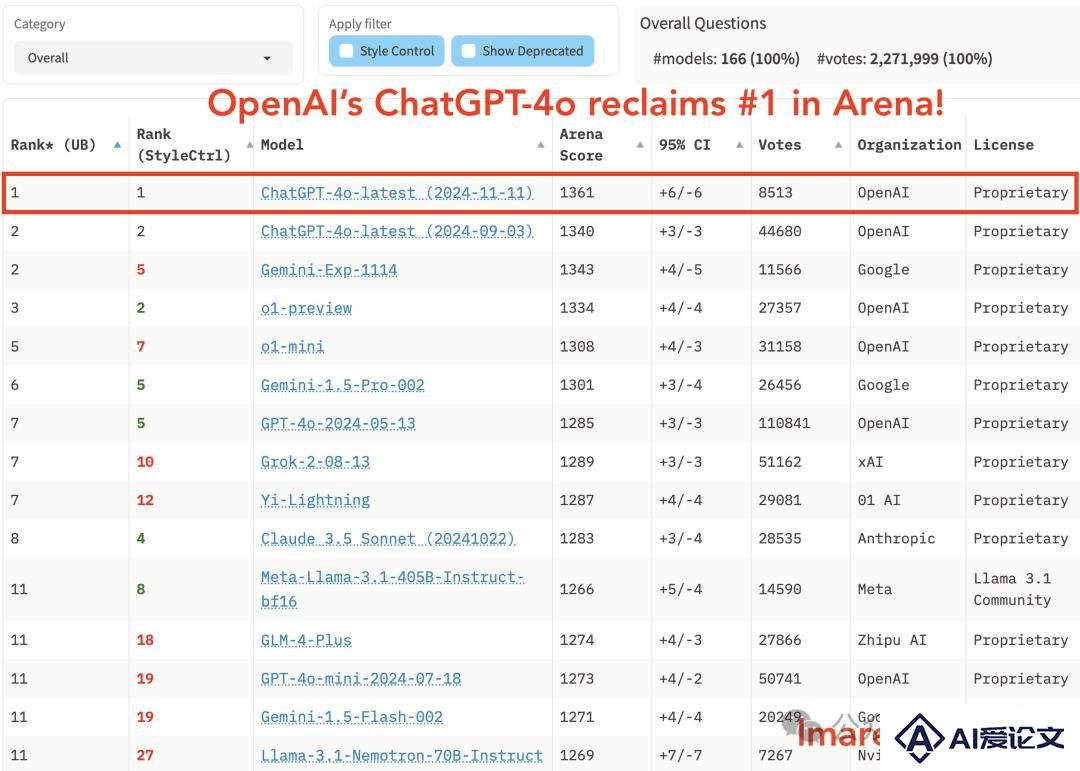Select the Arena Score cell 1343

tap(577, 270)
